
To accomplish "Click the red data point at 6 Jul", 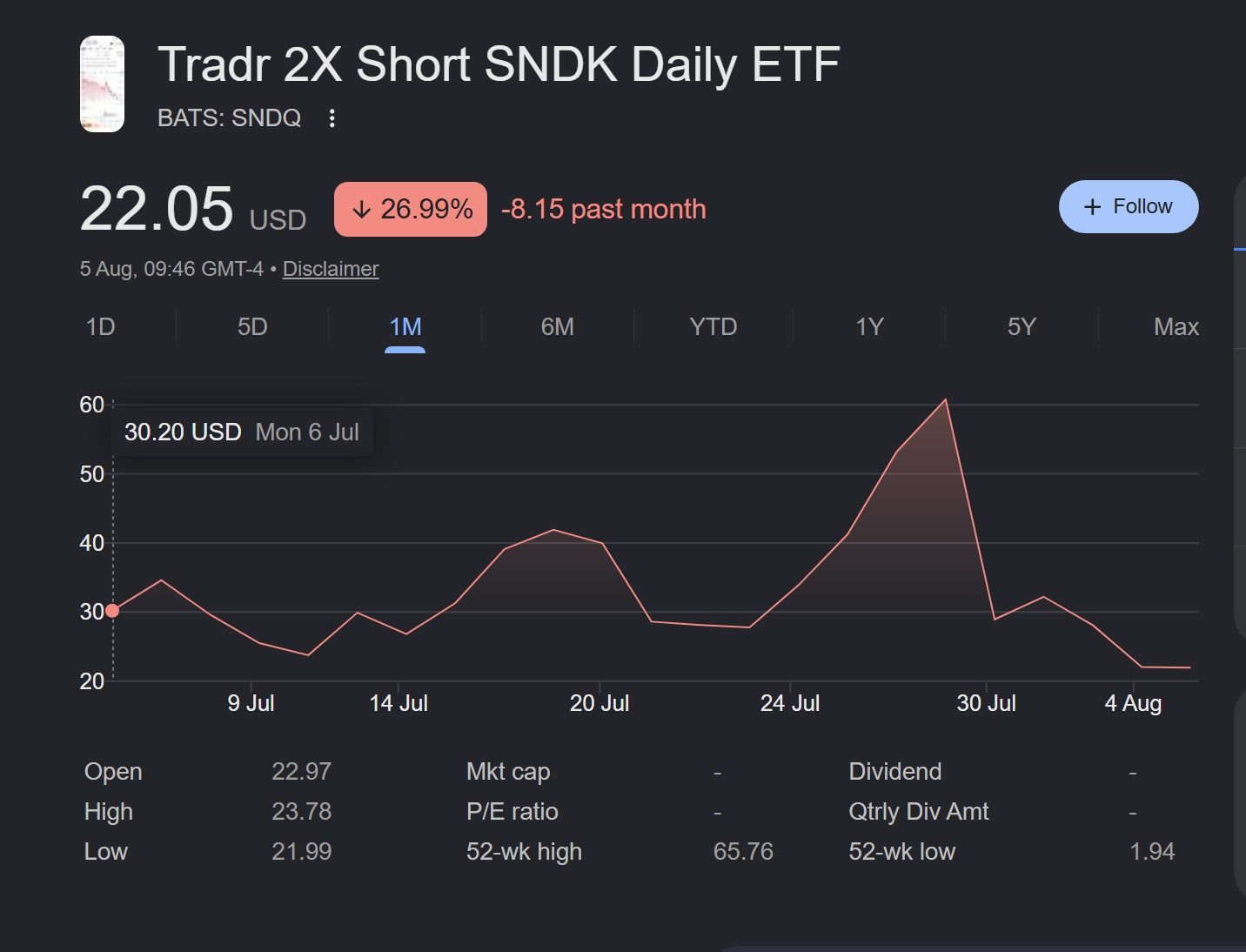I will point(112,611).
